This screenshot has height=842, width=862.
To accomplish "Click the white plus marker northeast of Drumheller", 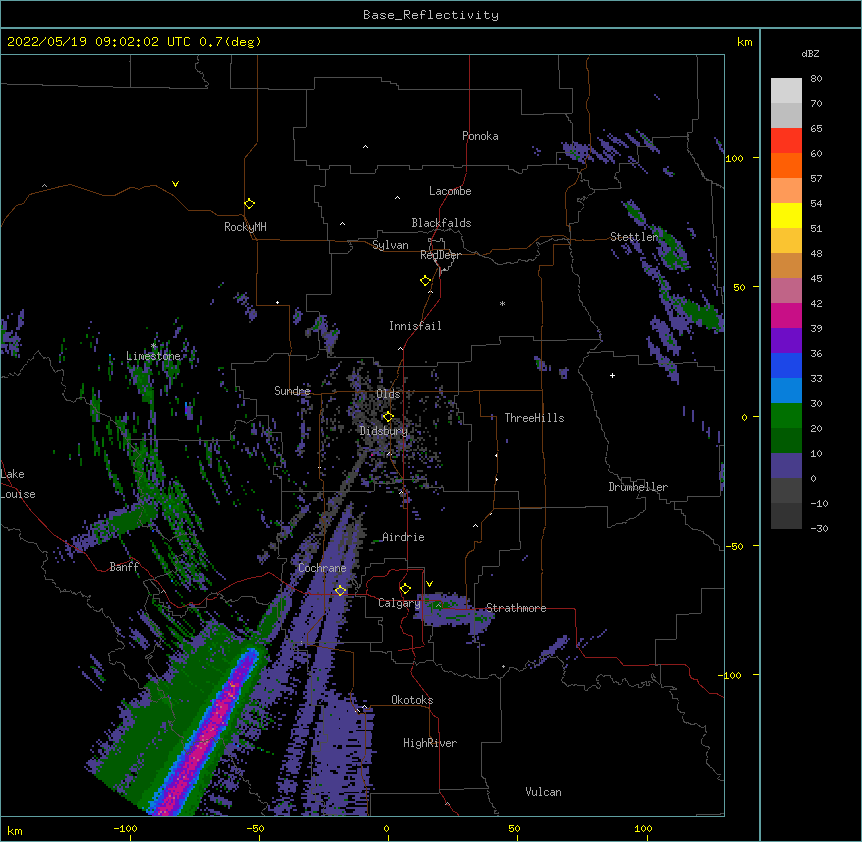I will [612, 375].
